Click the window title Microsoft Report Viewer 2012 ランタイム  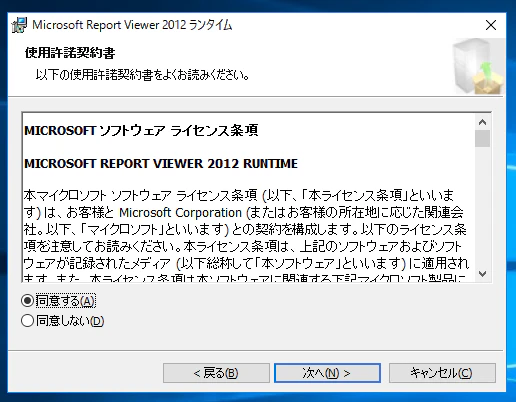click(132, 25)
